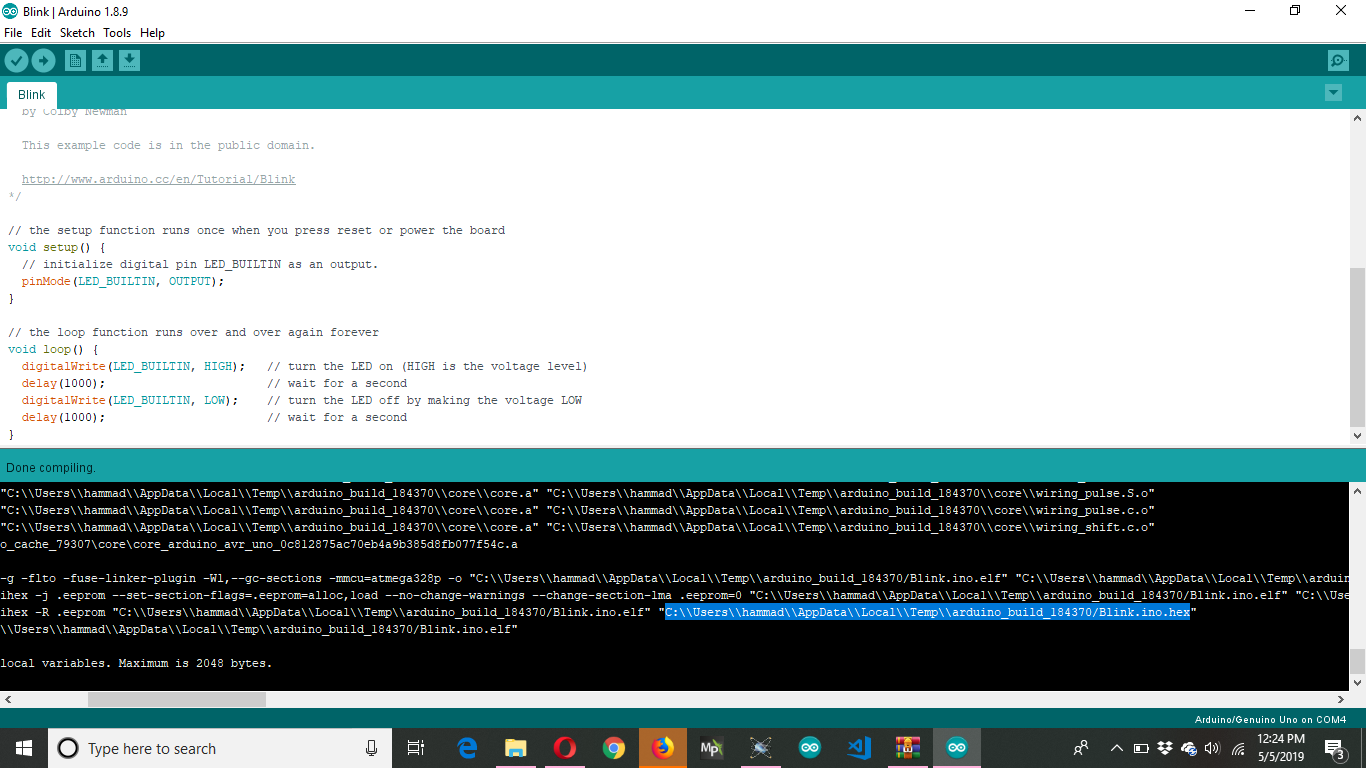The height and width of the screenshot is (768, 1366).
Task: Click 'local variables. Maximum is 2048 bytes.' text
Action: 136,663
